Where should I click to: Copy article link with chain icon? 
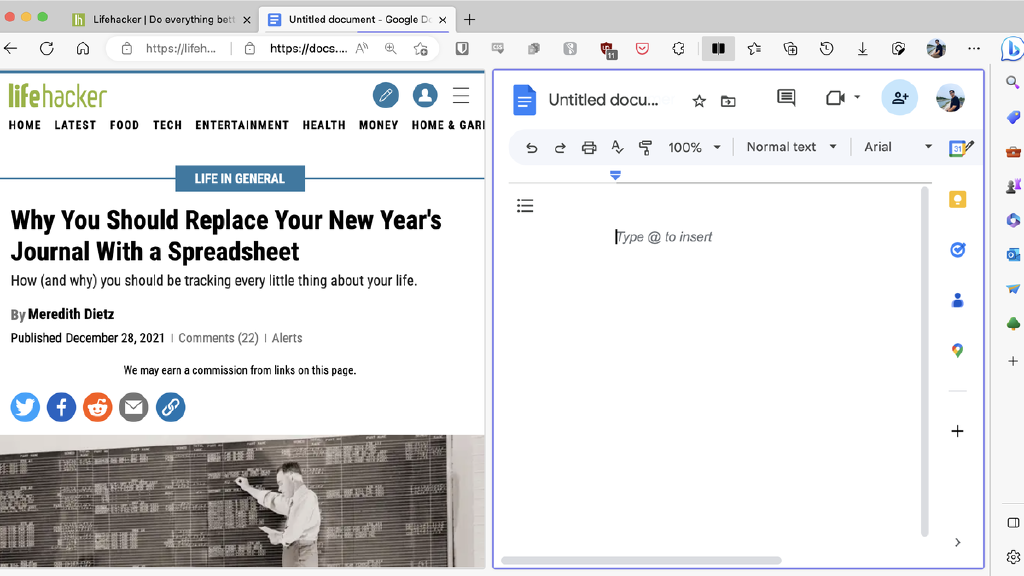(x=170, y=407)
